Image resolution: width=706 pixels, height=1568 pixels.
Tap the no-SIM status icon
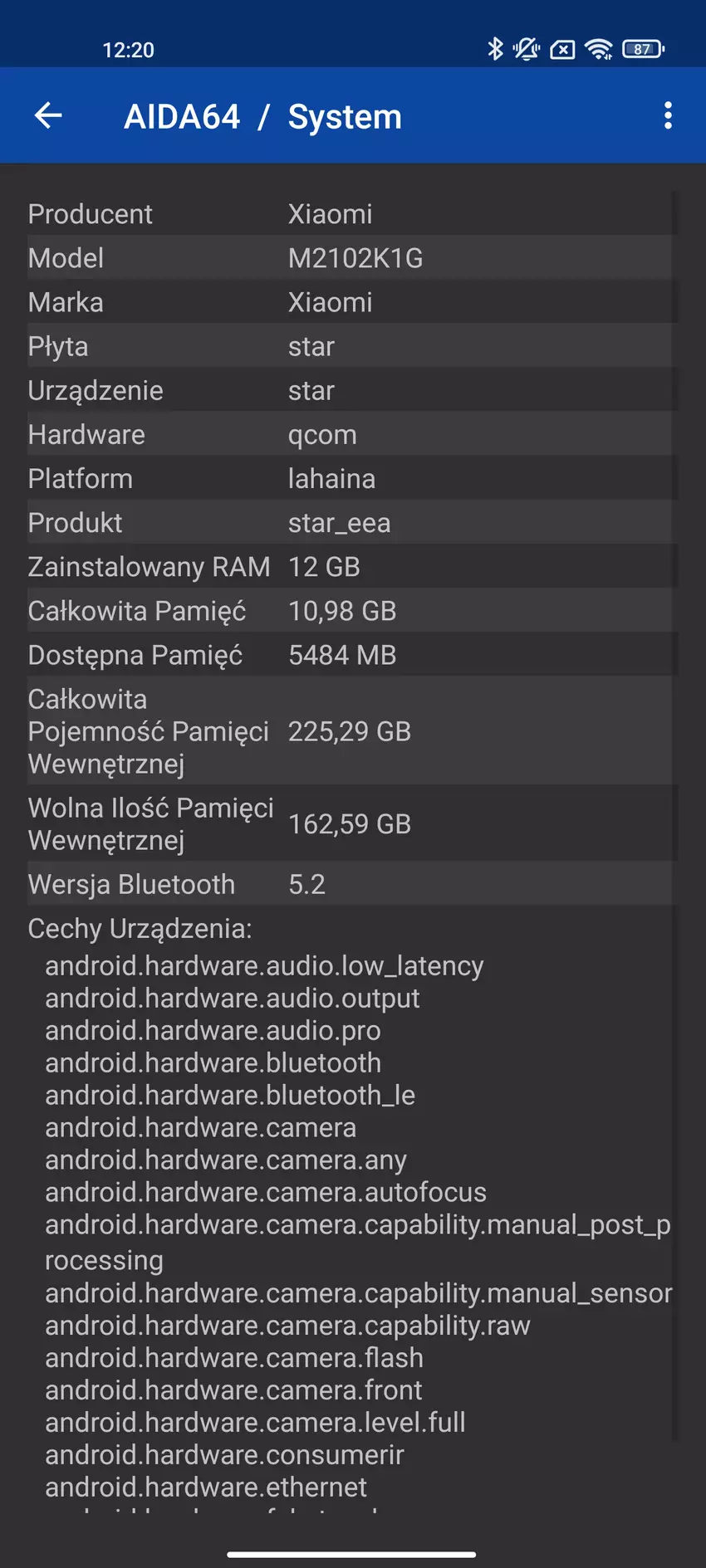tap(562, 50)
